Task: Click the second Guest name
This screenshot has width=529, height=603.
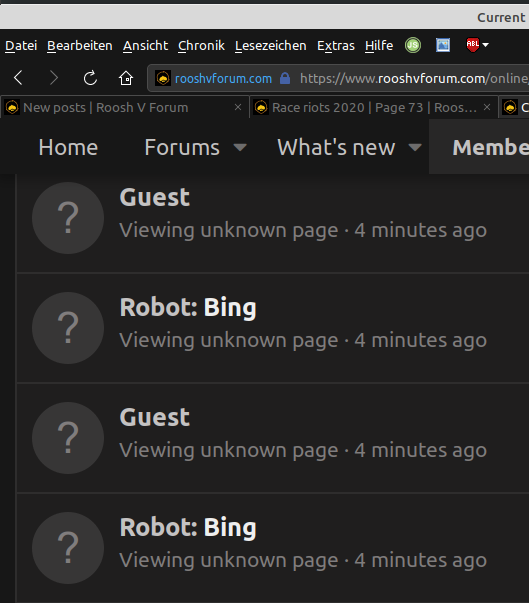Action: (x=155, y=417)
